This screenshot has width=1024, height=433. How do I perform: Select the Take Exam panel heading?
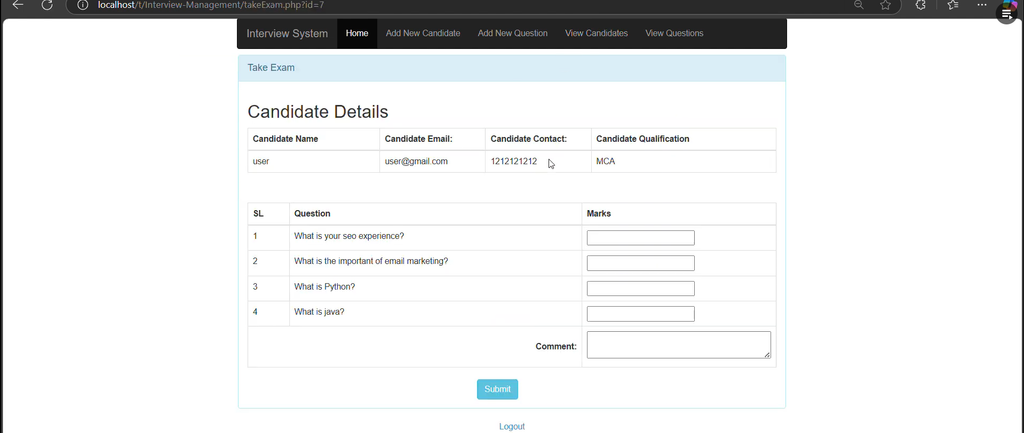coord(271,68)
